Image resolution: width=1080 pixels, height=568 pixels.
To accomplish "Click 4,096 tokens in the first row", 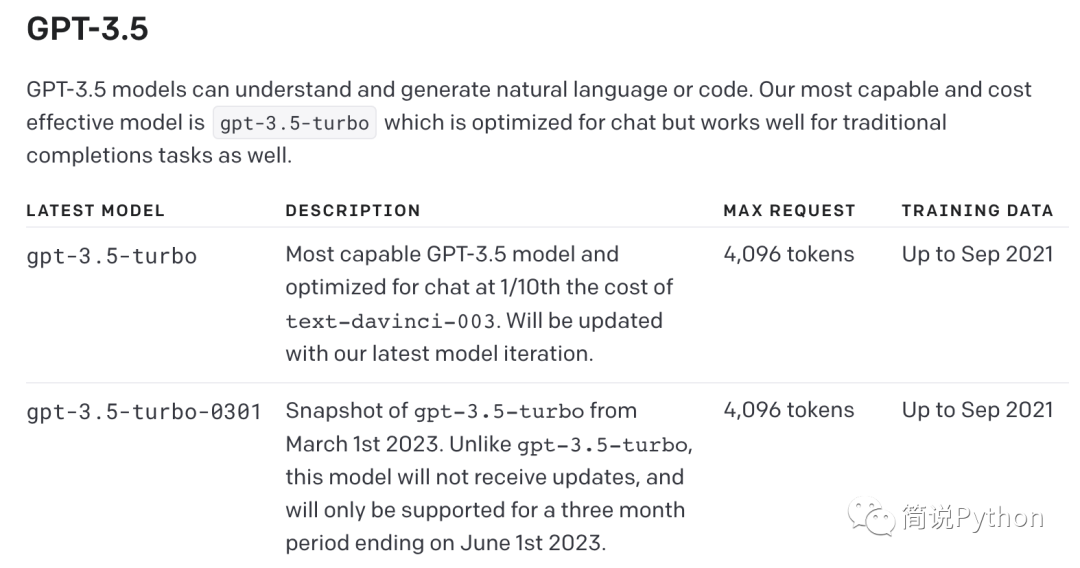I will tap(789, 255).
